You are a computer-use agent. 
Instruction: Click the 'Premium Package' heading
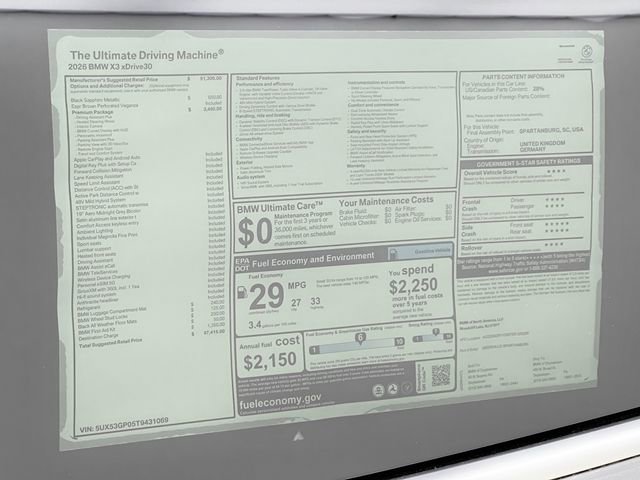pos(93,112)
